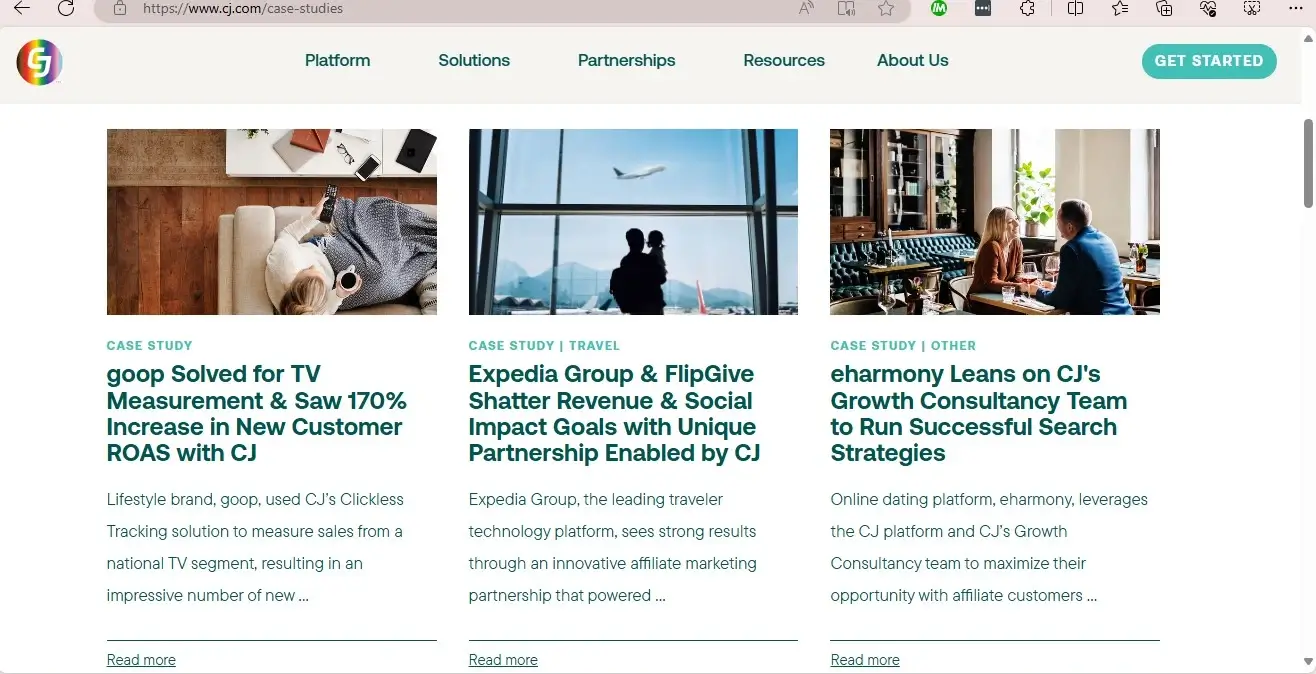Click the CASE STUDY | OTHER label
This screenshot has width=1316, height=674.
903,345
